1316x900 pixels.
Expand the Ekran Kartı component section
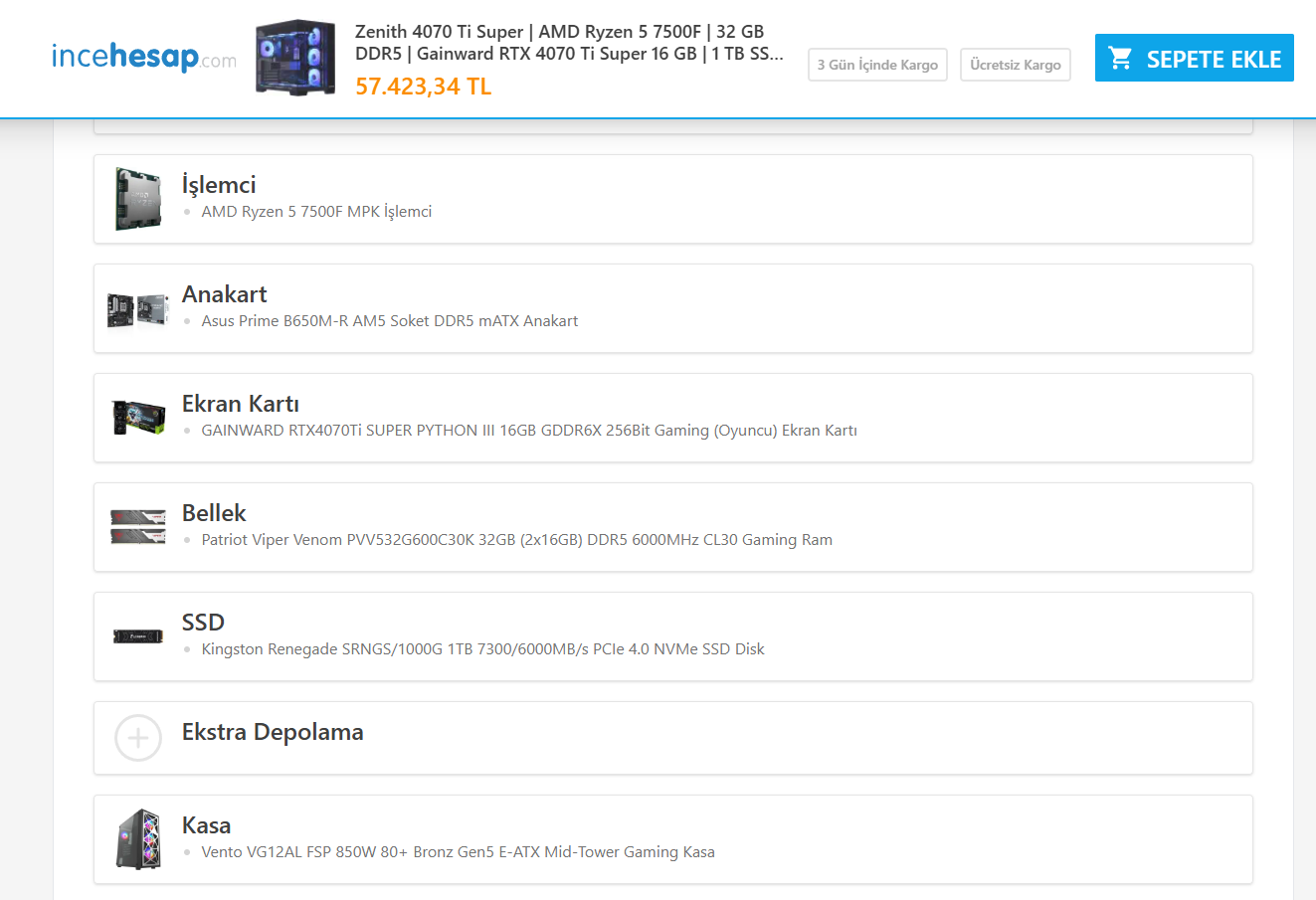[241, 404]
